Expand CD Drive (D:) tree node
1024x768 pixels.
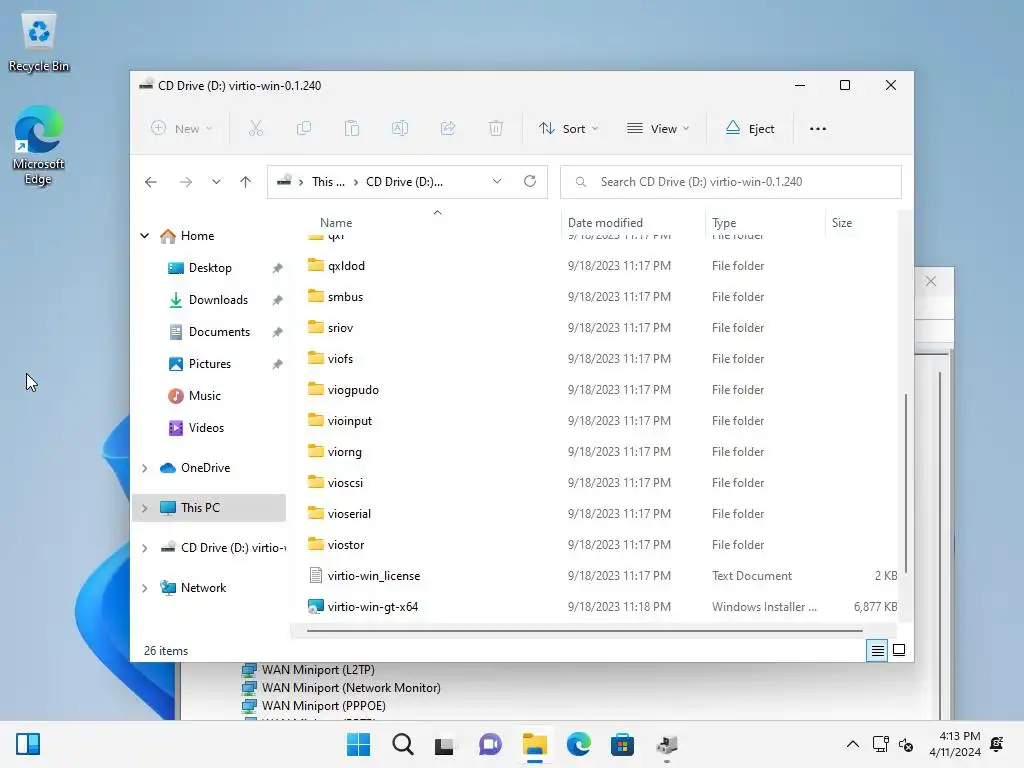(144, 548)
